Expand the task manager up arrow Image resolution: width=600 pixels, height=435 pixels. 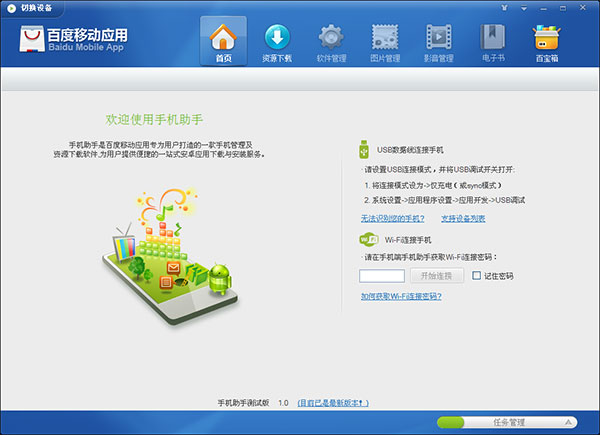tap(568, 422)
